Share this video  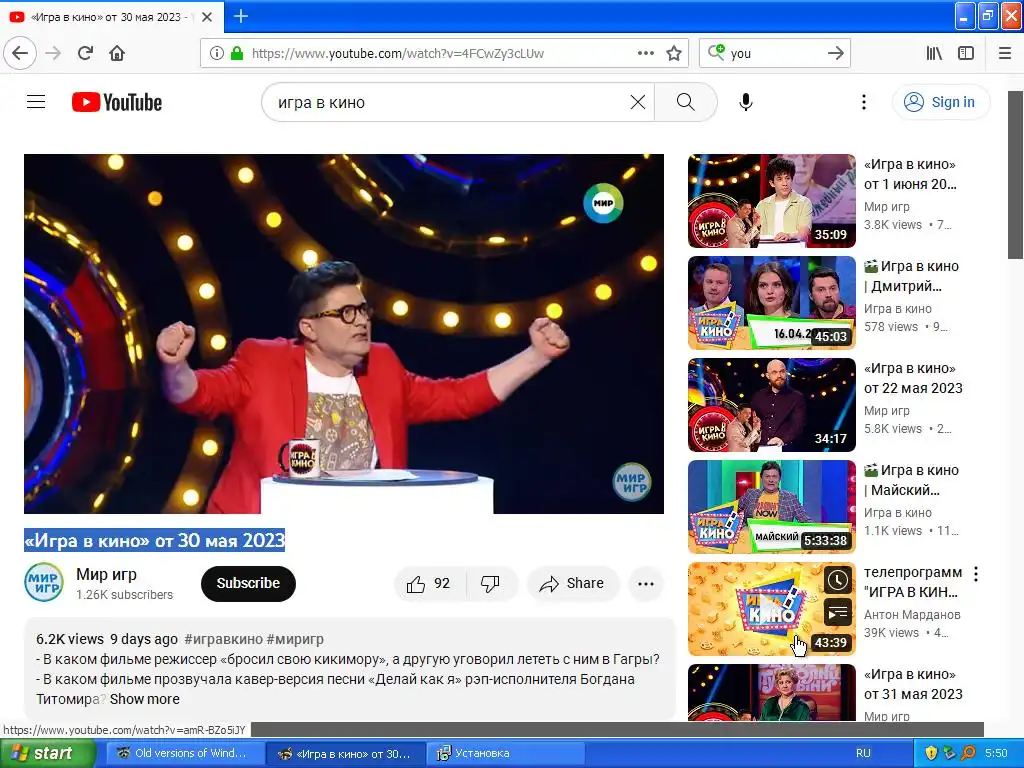click(x=572, y=583)
